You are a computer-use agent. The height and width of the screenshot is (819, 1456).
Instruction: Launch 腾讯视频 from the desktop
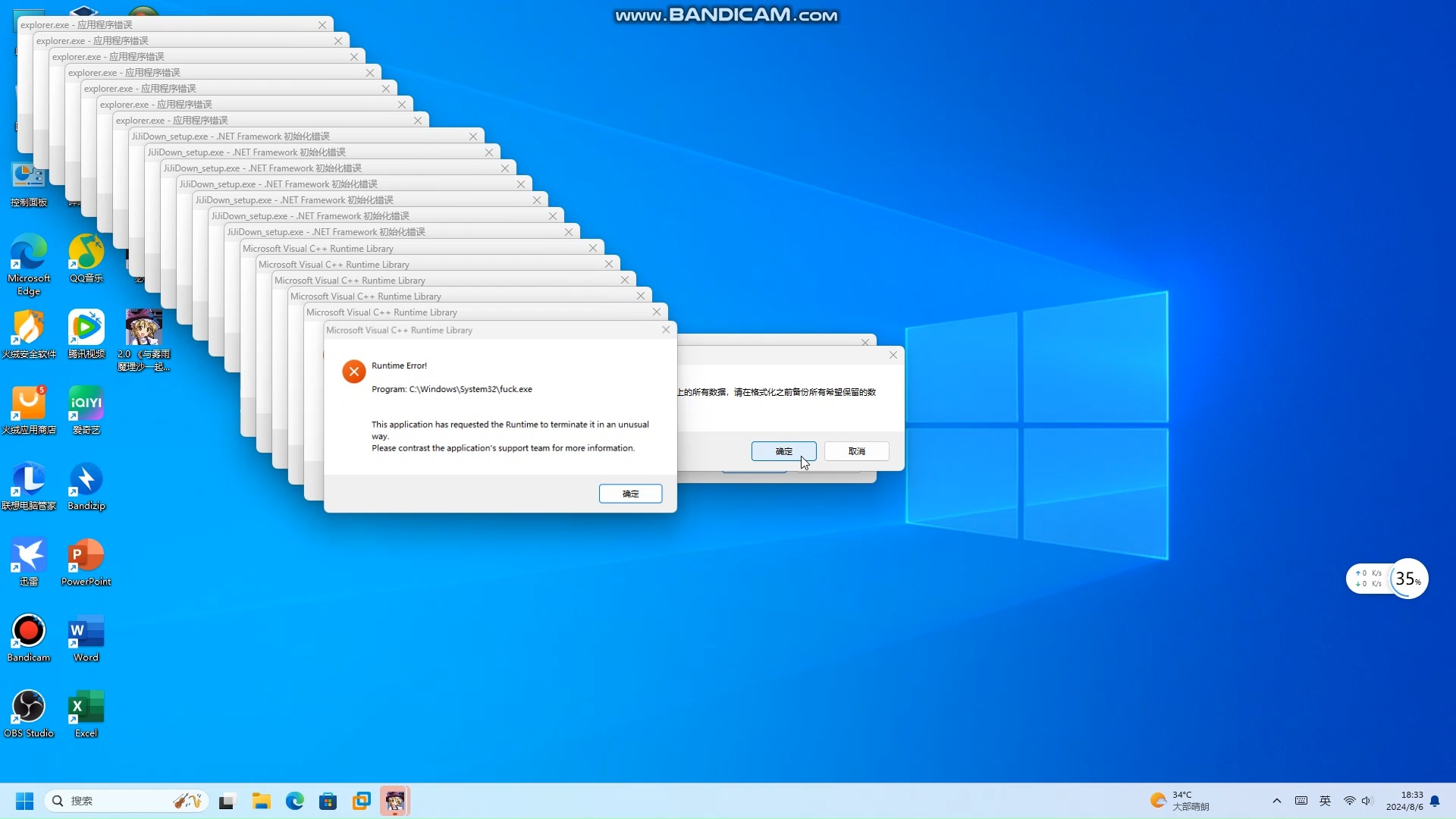tap(86, 334)
